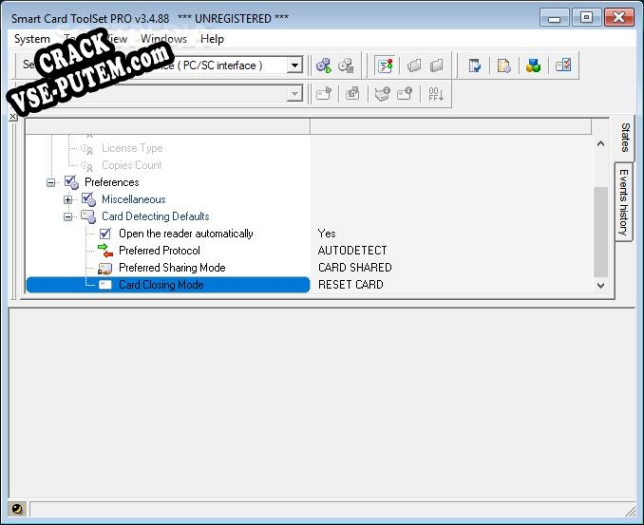Click the tree scrollbar up arrow
The width and height of the screenshot is (644, 525).
click(600, 143)
